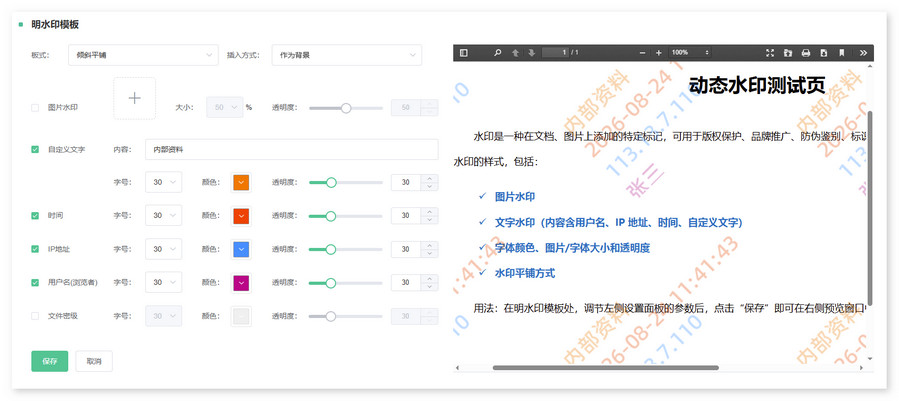Toggle the IP地址 checkbox
Viewport: 899px width, 401px height.
pyautogui.click(x=35, y=249)
